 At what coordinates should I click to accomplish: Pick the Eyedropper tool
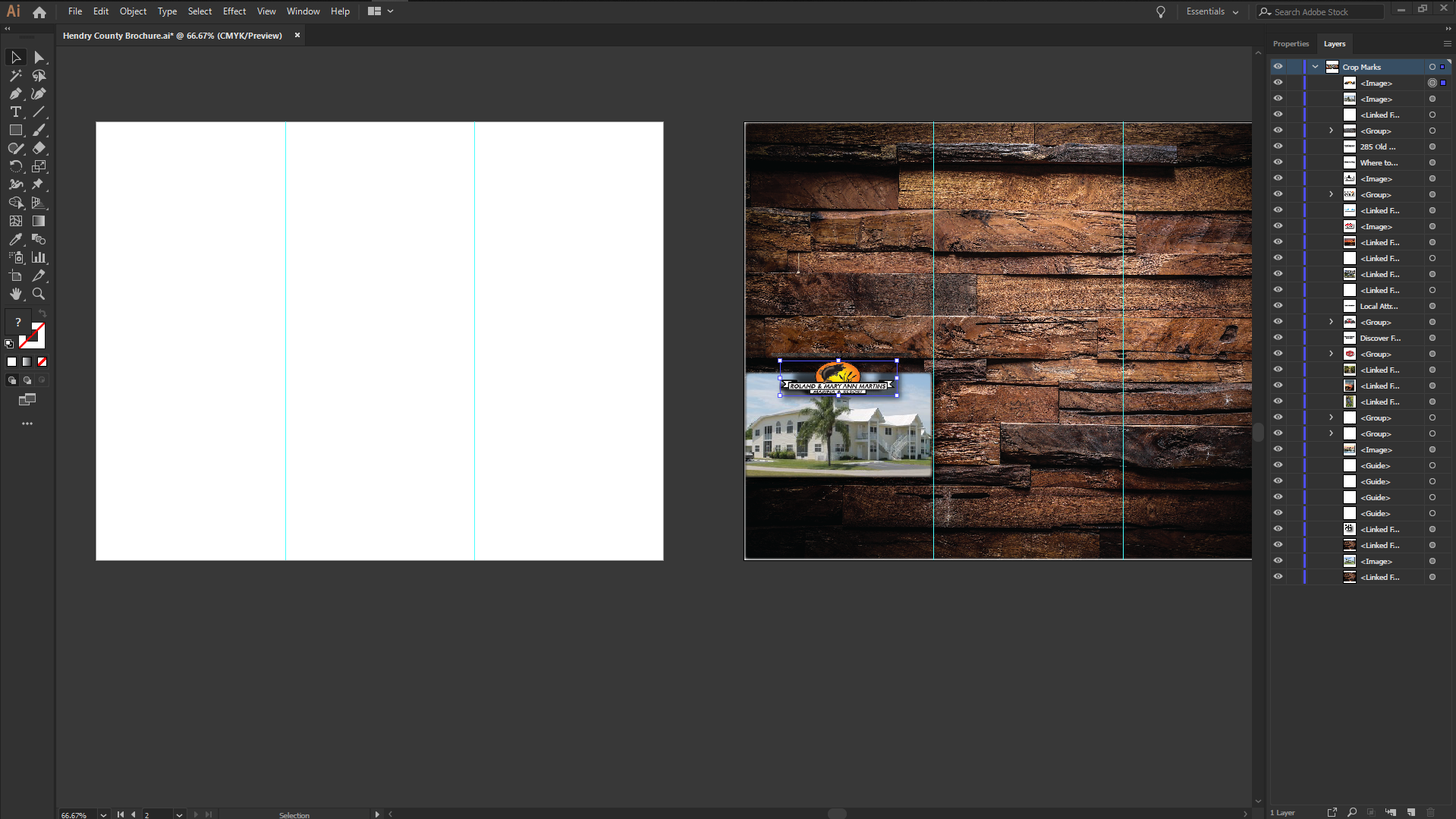tap(15, 239)
